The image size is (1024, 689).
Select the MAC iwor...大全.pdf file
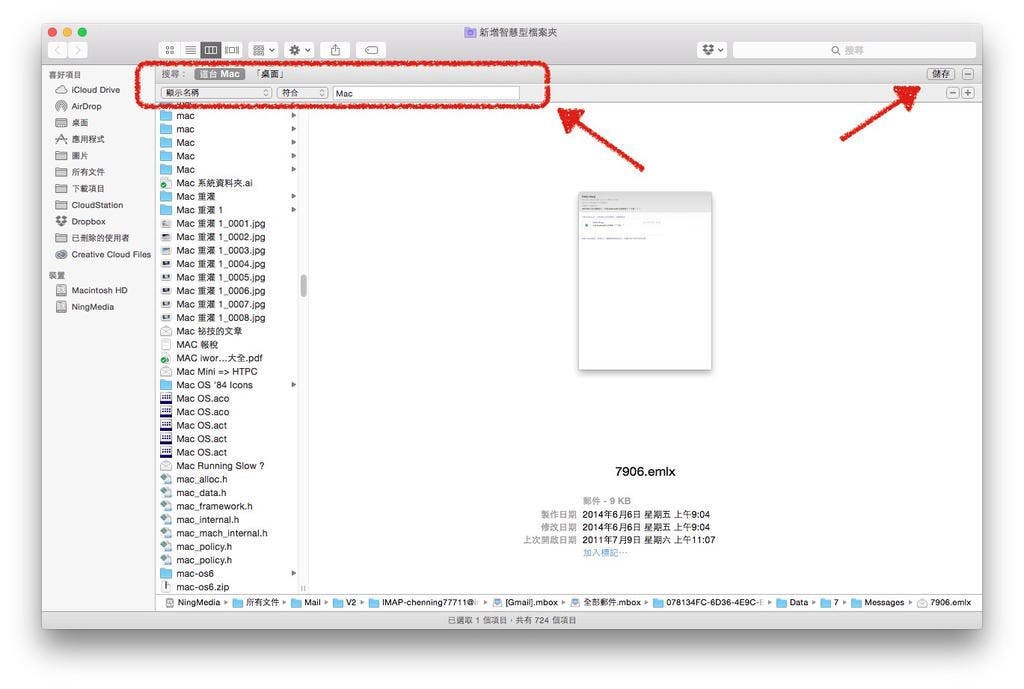click(x=219, y=358)
